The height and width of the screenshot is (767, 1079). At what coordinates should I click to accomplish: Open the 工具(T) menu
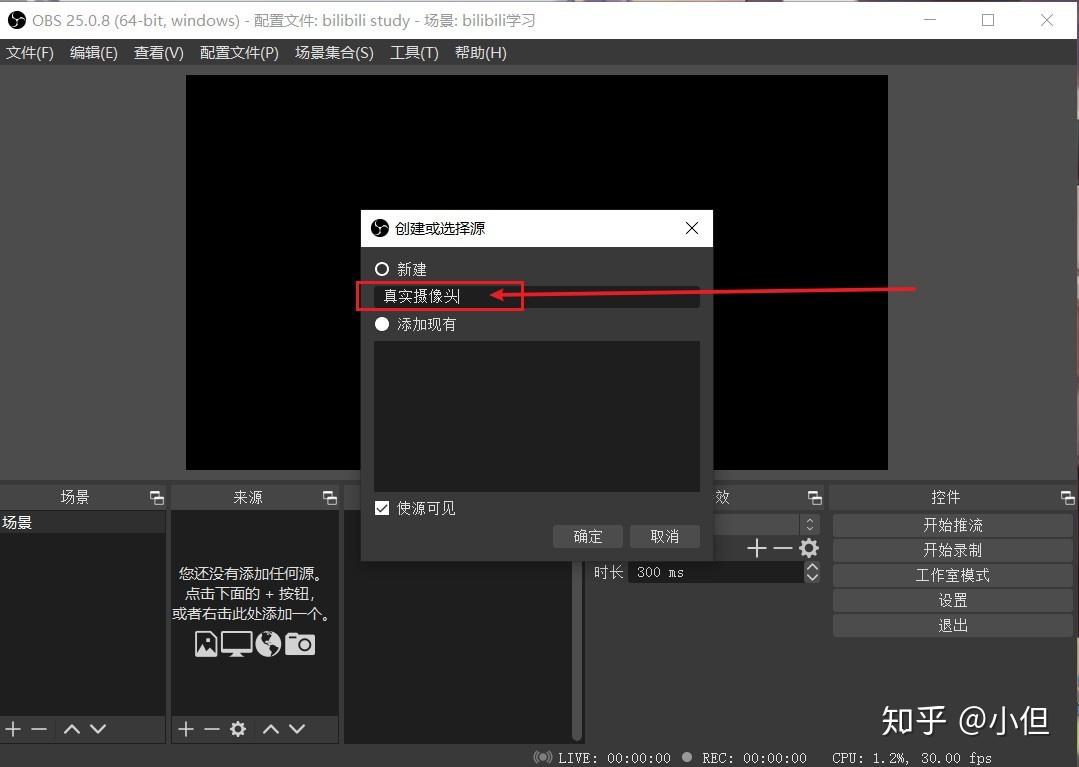pos(413,52)
